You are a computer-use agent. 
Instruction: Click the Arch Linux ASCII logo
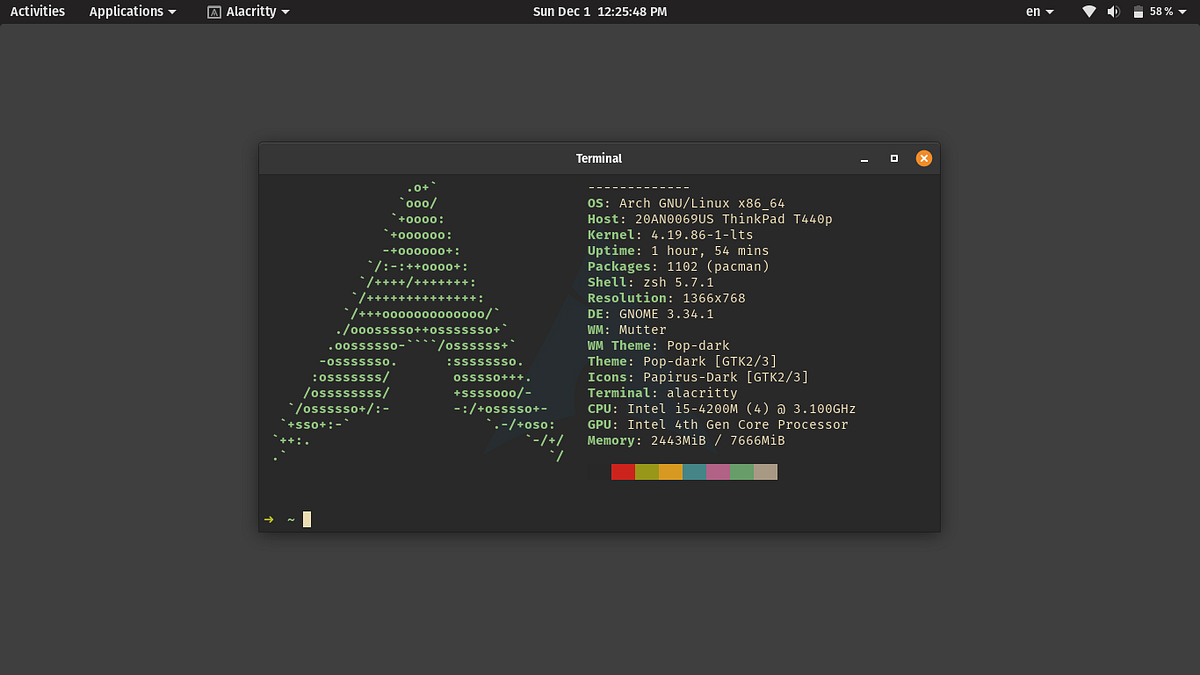point(418,322)
